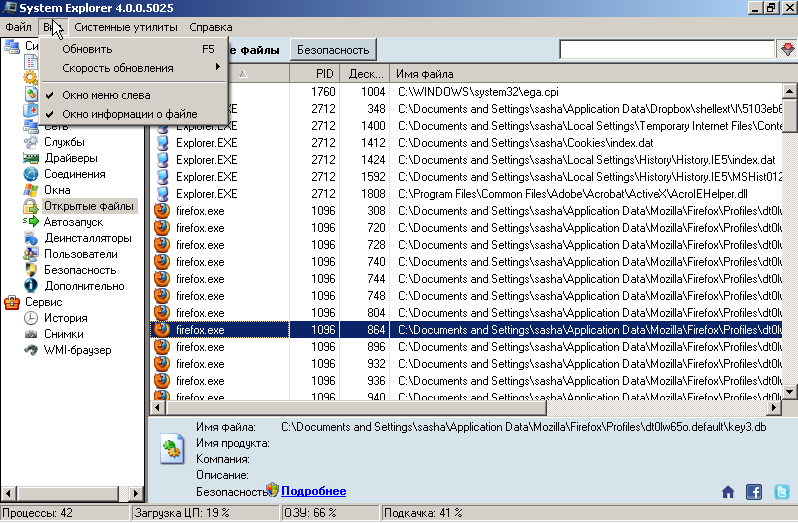Select Дополнительно in the sidebar
The image size is (798, 523).
(x=84, y=286)
